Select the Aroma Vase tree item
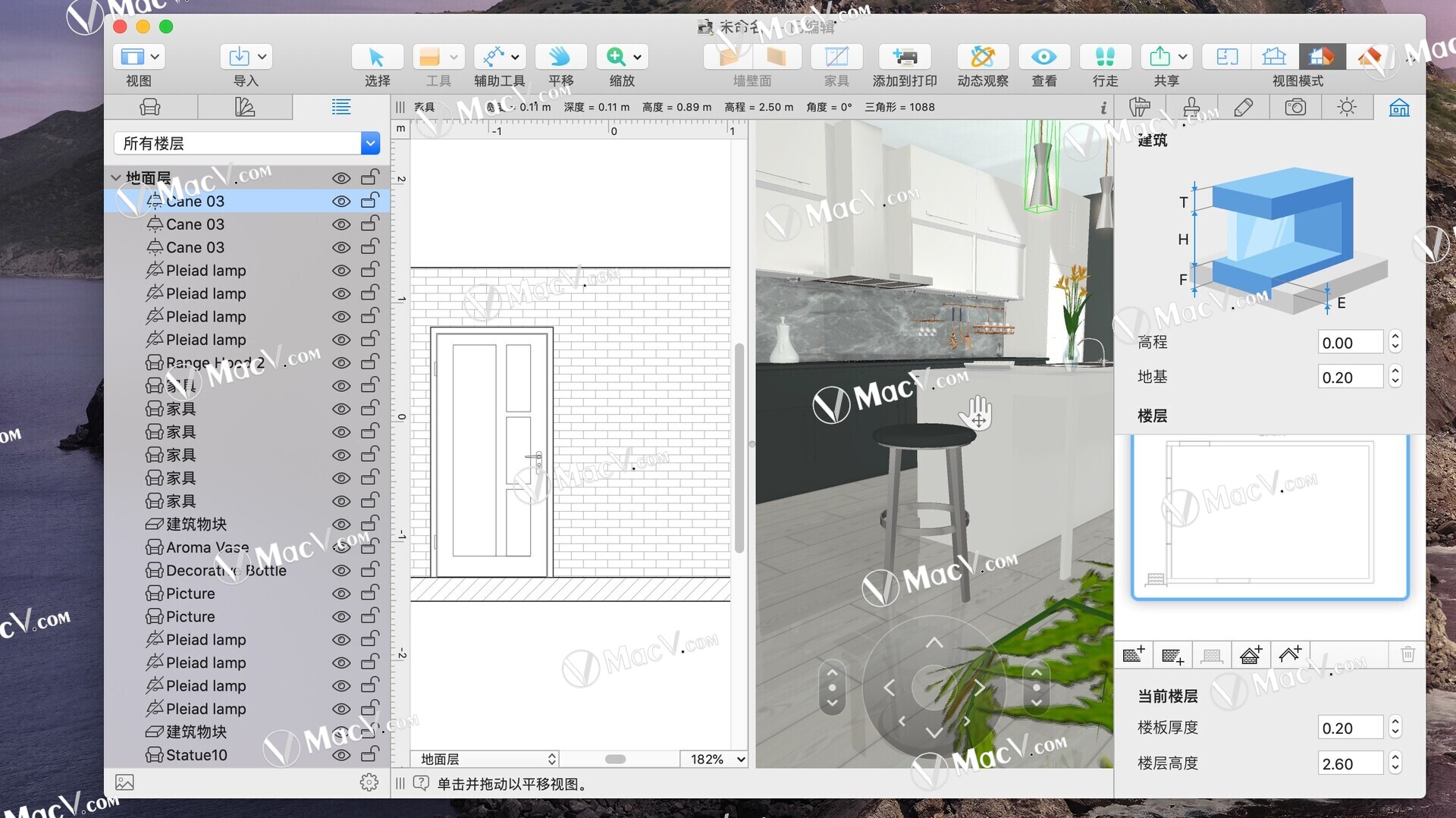This screenshot has width=1456, height=818. (x=207, y=547)
